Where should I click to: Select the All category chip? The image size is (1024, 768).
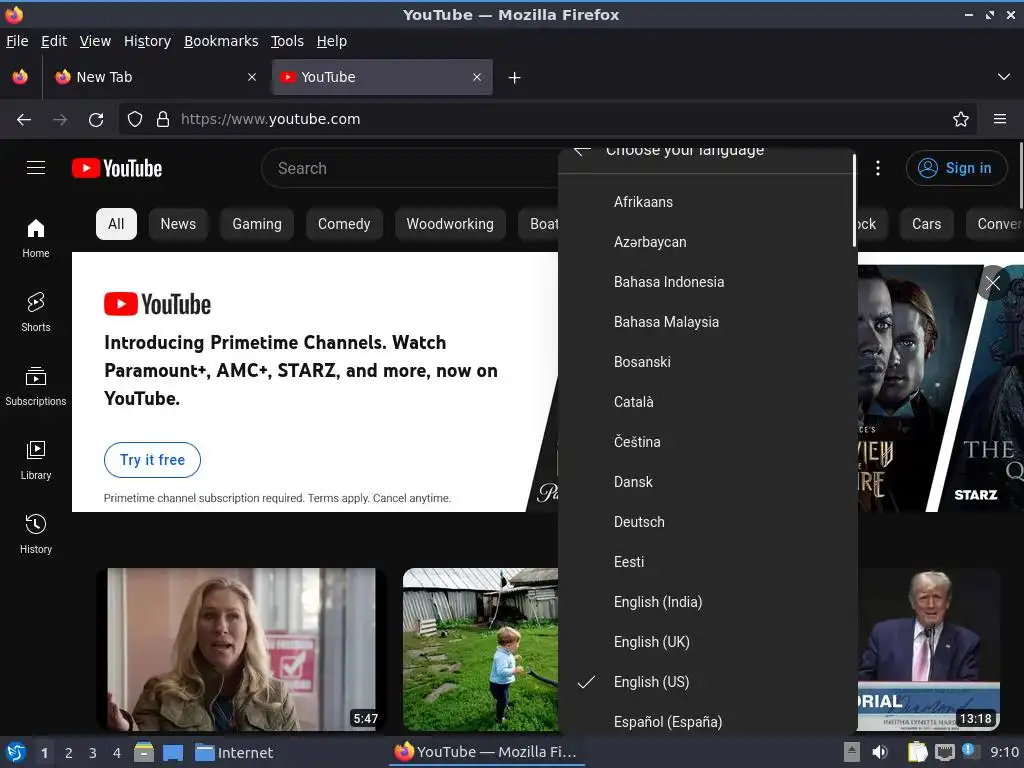pos(116,224)
